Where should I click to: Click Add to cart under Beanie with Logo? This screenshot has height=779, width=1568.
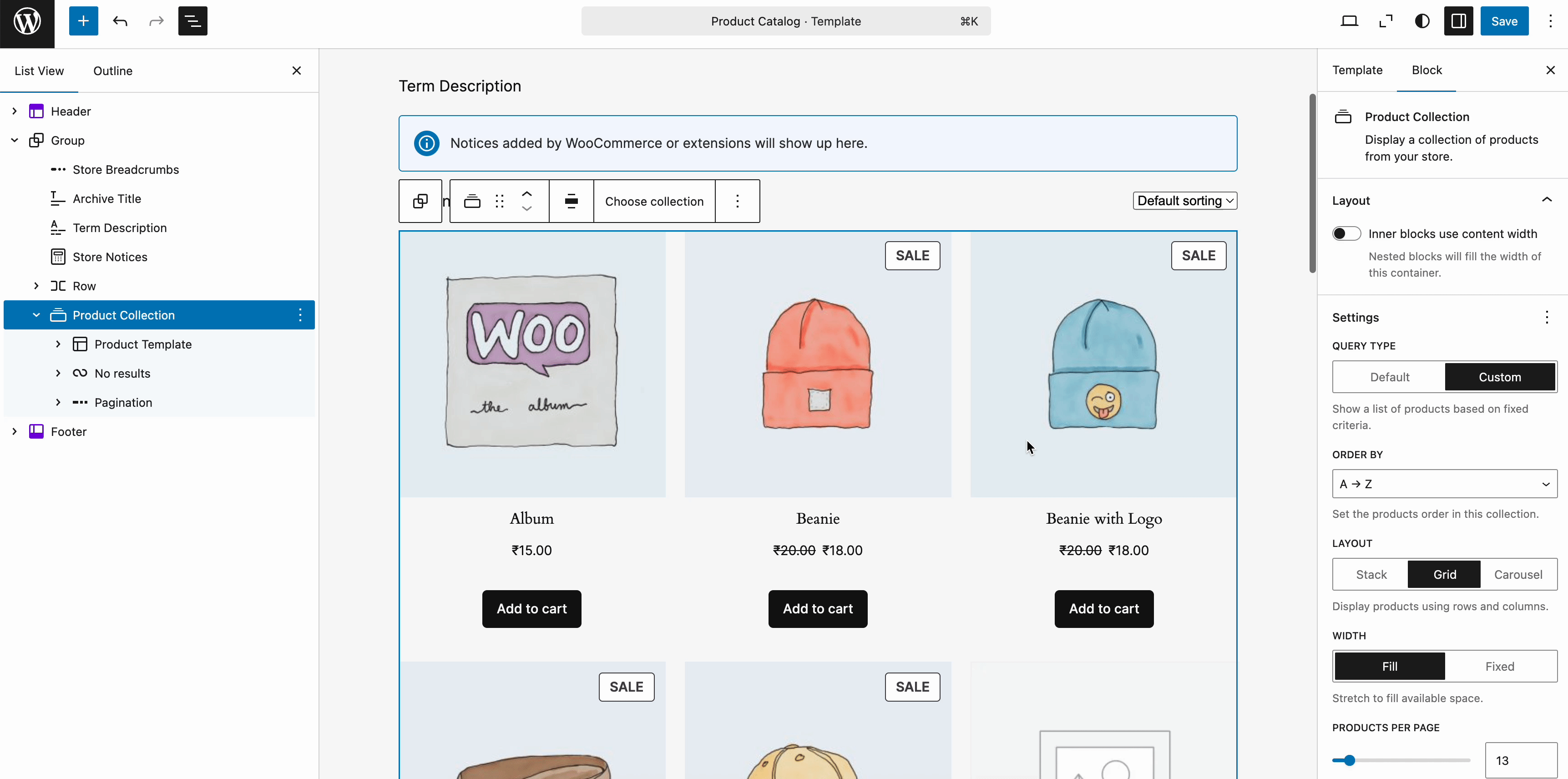(x=1103, y=609)
